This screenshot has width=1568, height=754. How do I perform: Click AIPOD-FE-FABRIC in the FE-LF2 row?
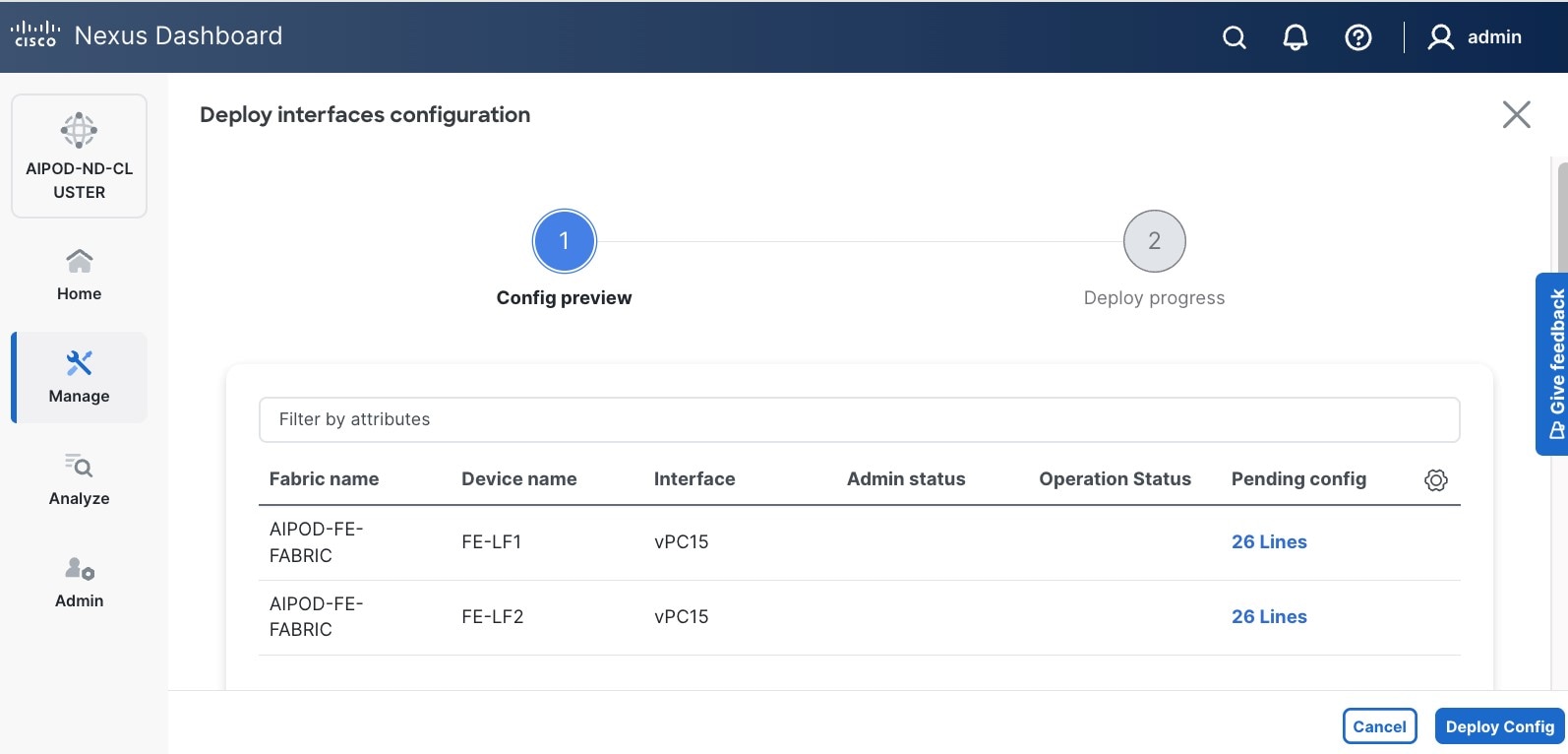(316, 616)
